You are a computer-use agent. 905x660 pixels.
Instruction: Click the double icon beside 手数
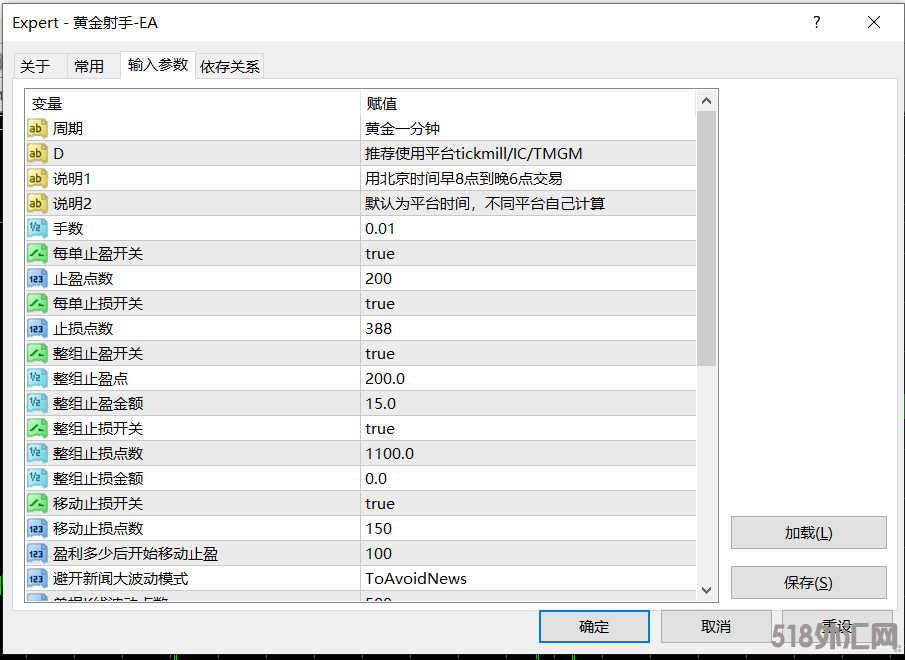[37, 228]
